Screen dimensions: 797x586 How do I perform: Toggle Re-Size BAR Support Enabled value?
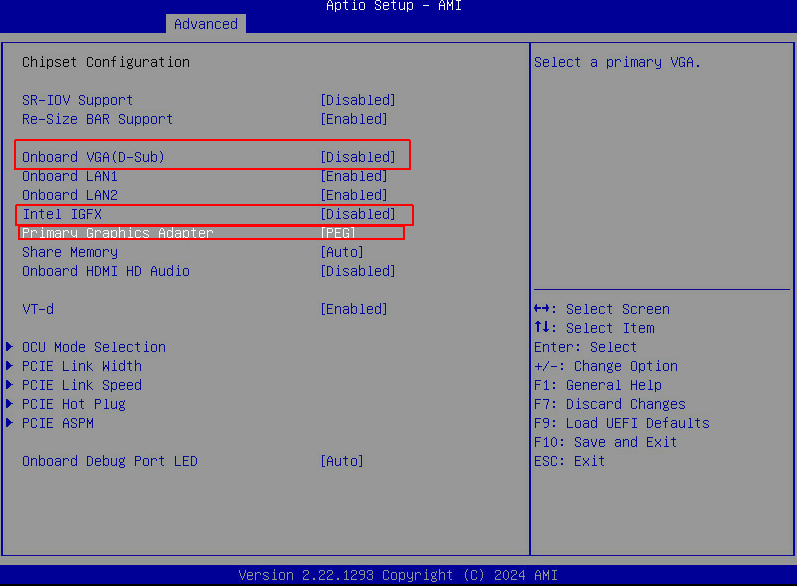(x=353, y=119)
